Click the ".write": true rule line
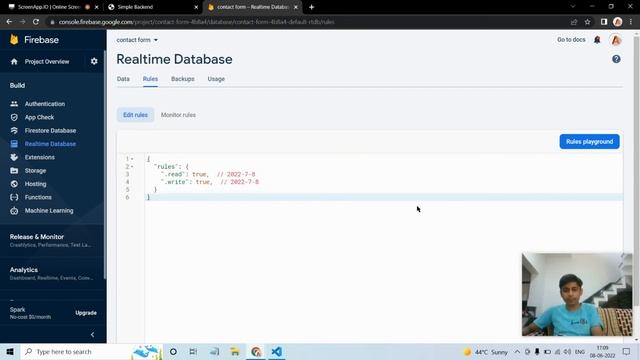The height and width of the screenshot is (360, 640). [x=210, y=182]
